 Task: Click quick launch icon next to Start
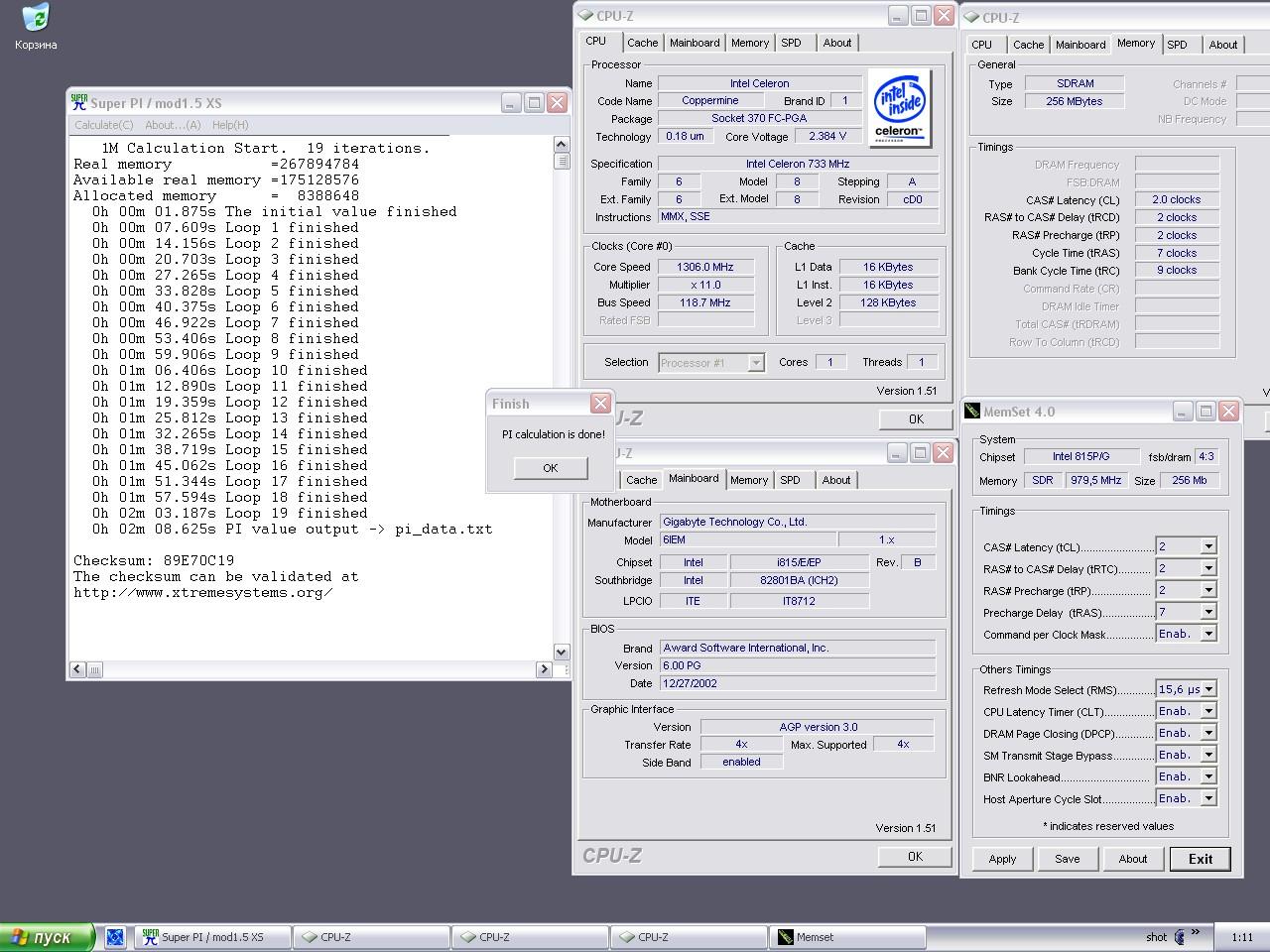click(115, 937)
